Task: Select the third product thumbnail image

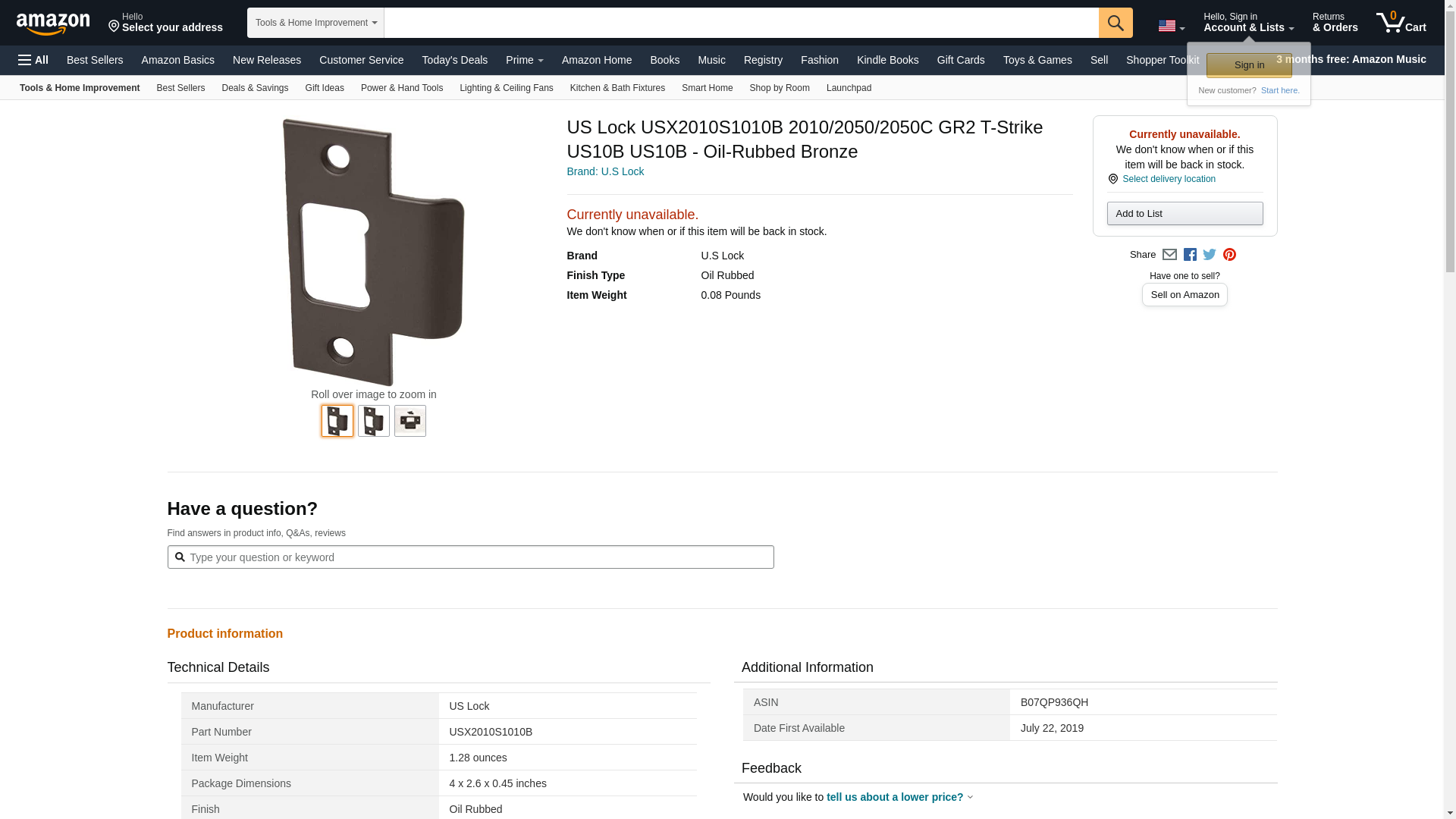Action: pyautogui.click(x=410, y=421)
